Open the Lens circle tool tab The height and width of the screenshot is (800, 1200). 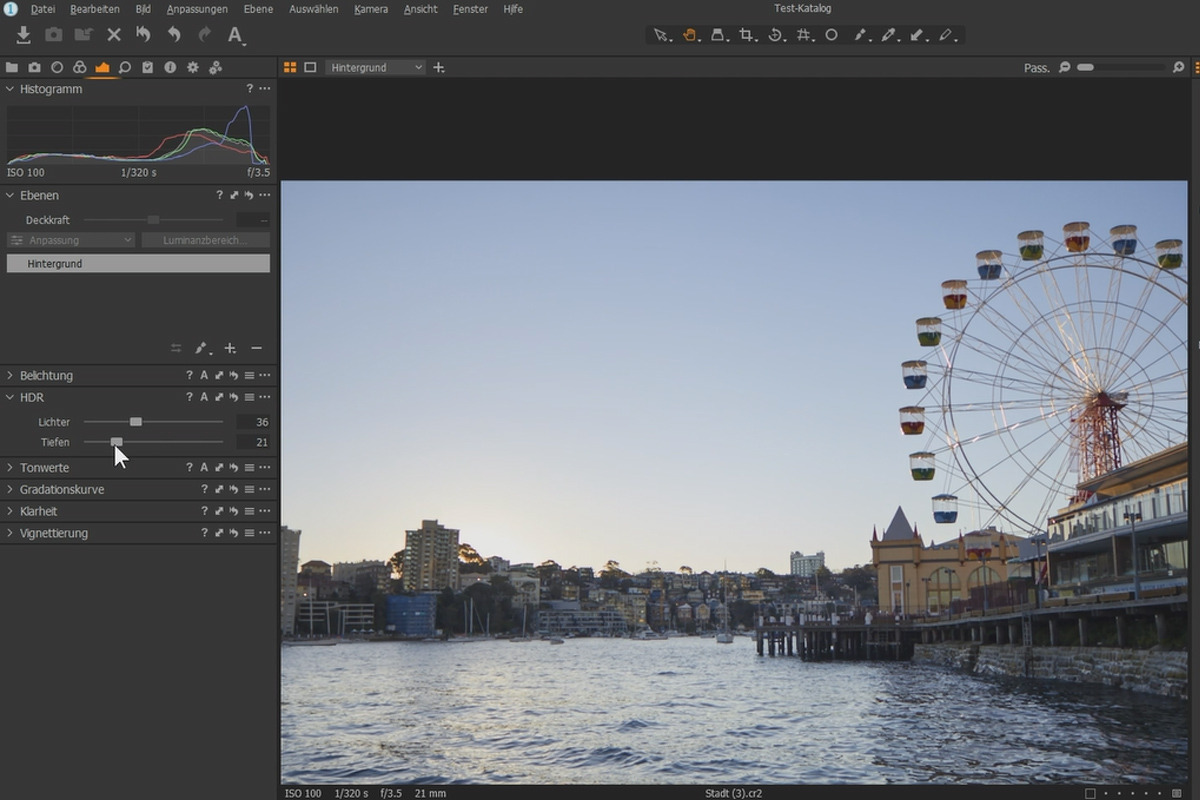(x=57, y=67)
